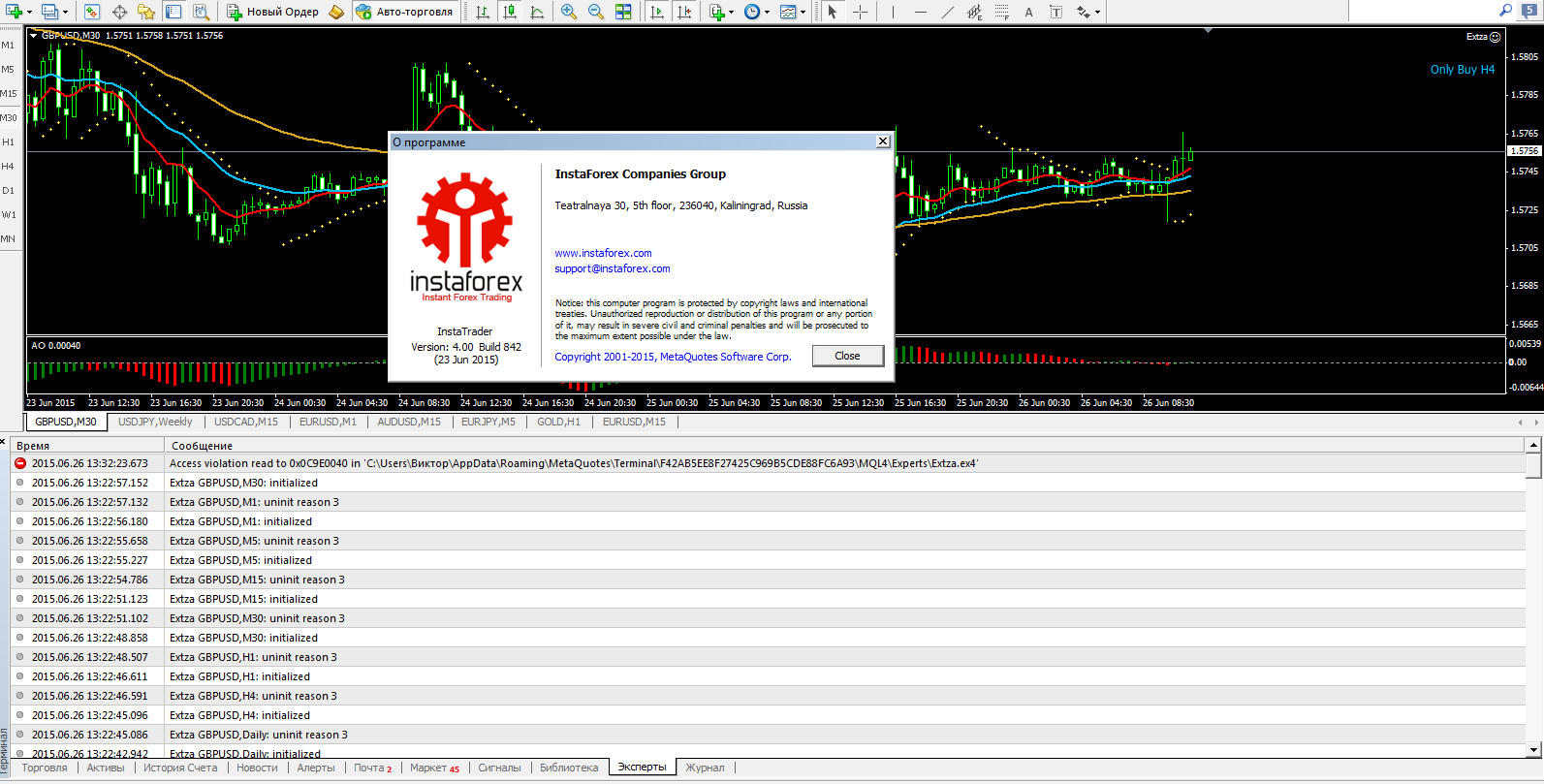Open the GOLD,H1 chart tab

pos(558,422)
